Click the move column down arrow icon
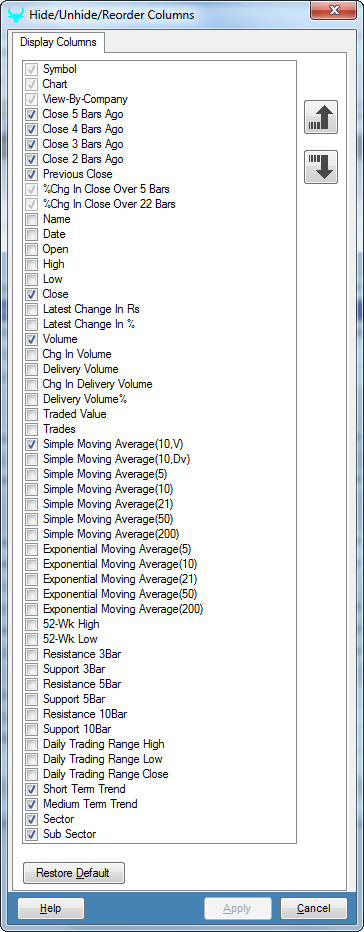This screenshot has width=364, height=932. coord(321,167)
